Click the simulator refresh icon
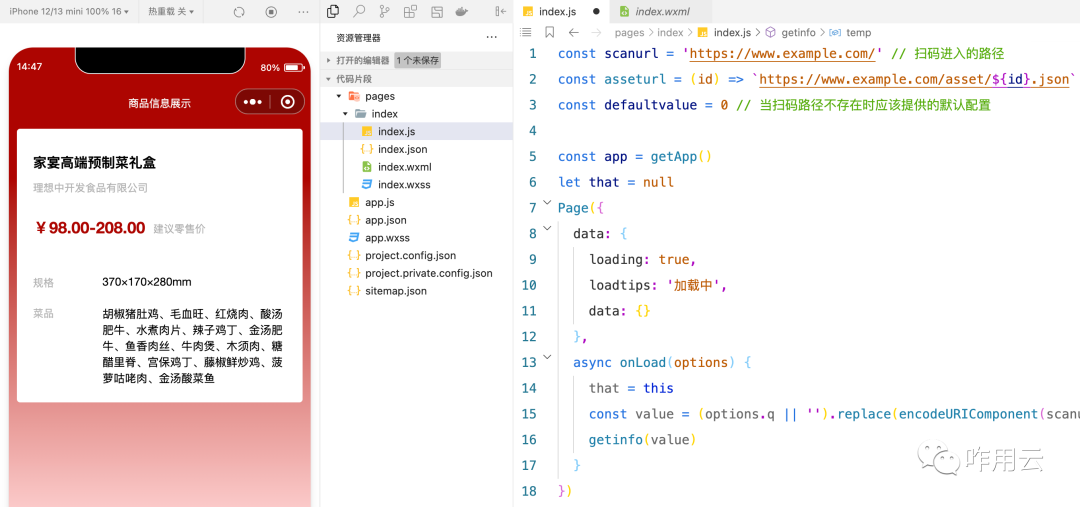Screen dimensions: 1080x507 coord(239,12)
